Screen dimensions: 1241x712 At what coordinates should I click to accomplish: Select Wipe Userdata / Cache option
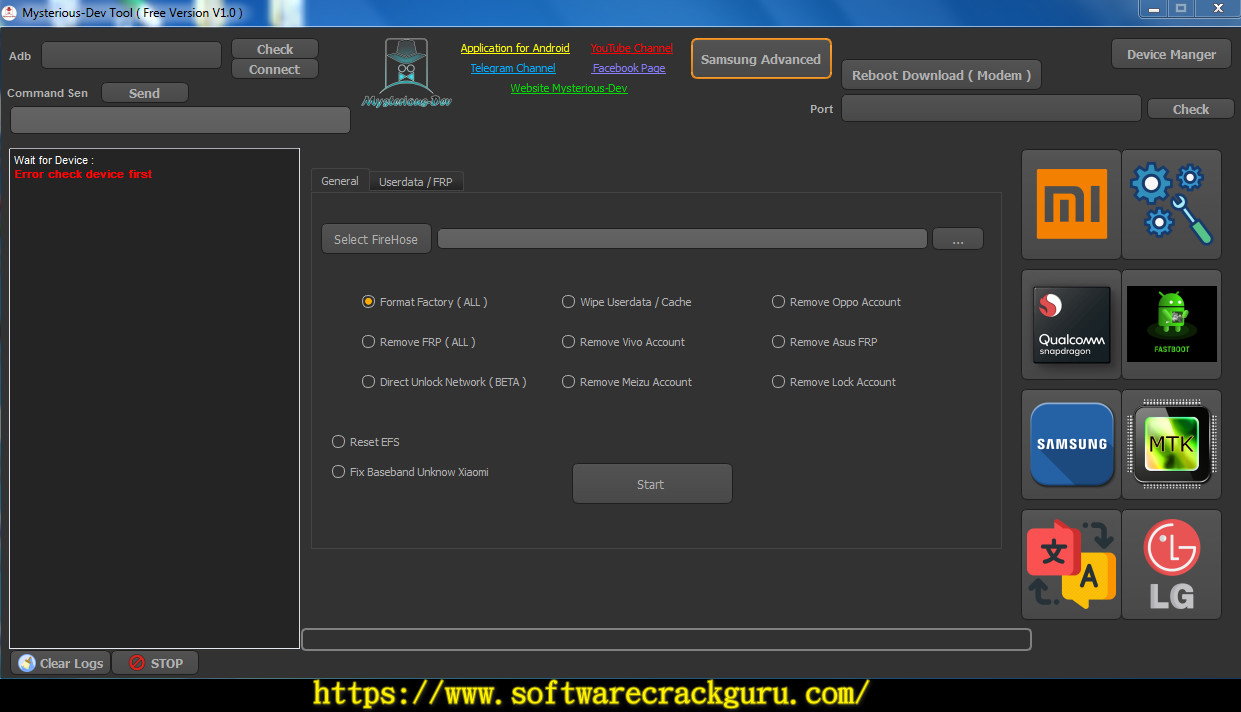(626, 301)
